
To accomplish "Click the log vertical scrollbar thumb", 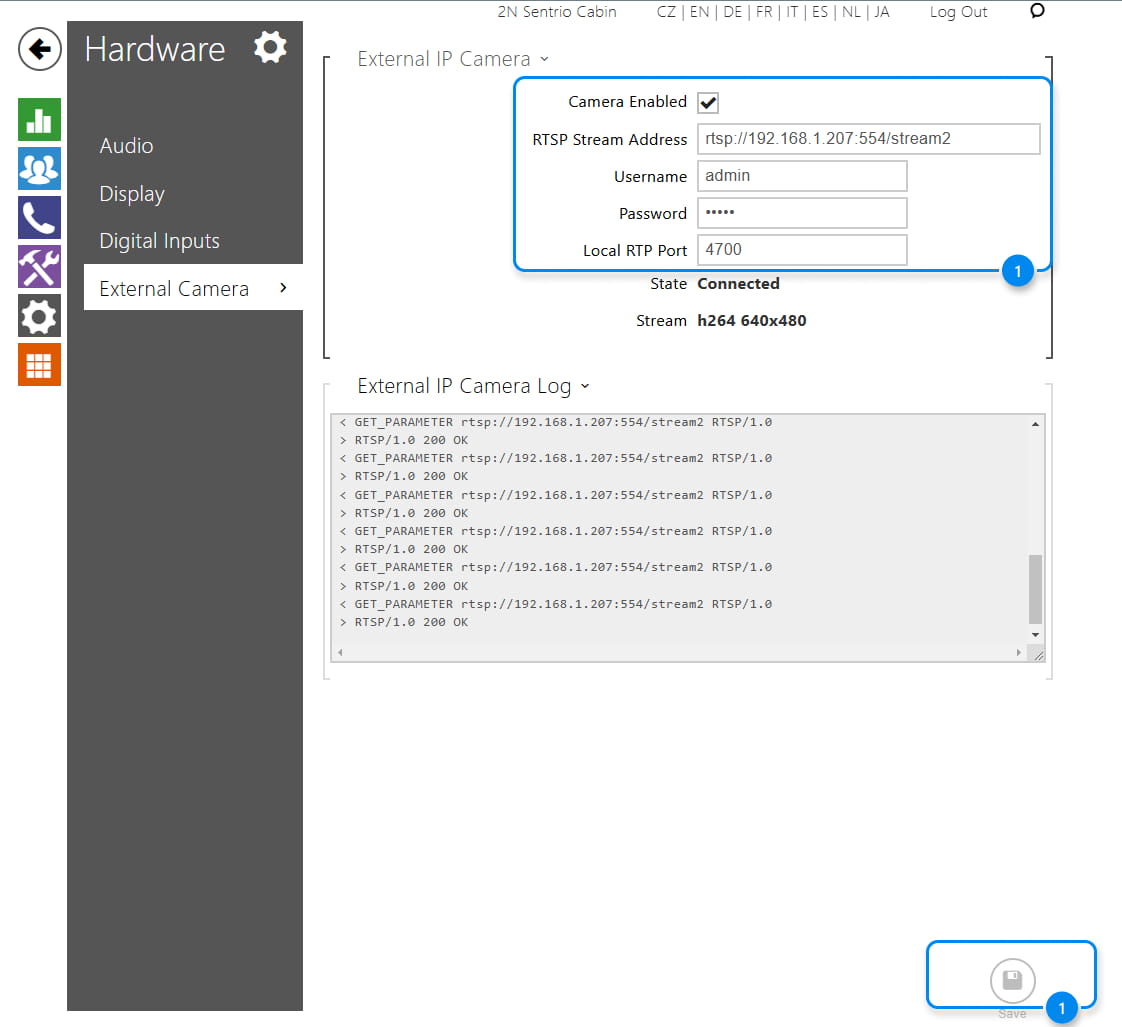I will tap(1035, 589).
